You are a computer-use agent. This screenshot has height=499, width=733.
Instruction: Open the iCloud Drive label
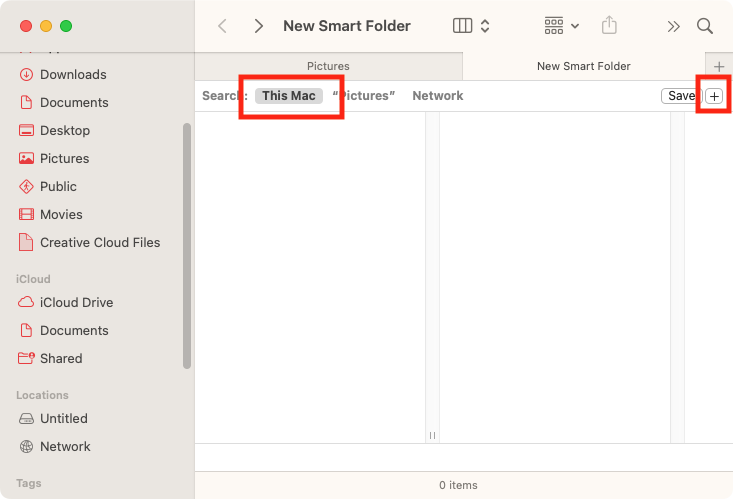coord(76,303)
